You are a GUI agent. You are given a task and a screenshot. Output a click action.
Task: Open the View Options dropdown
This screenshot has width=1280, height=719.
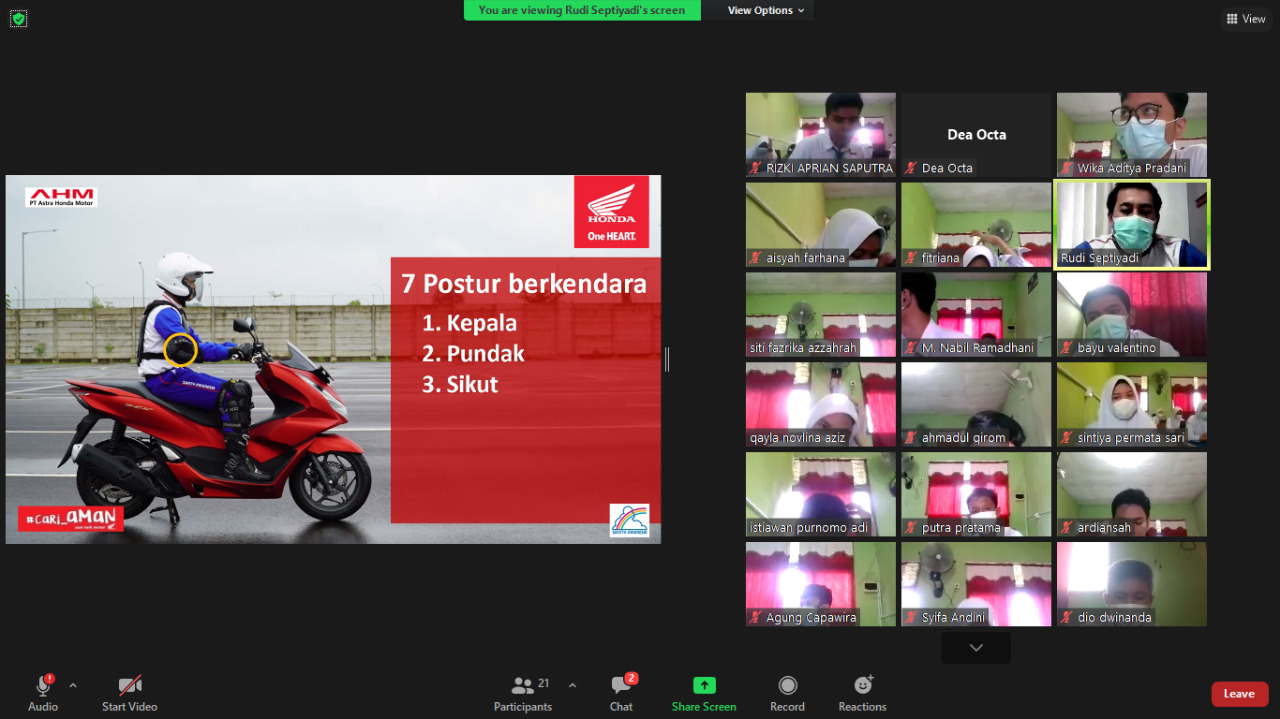click(x=766, y=10)
